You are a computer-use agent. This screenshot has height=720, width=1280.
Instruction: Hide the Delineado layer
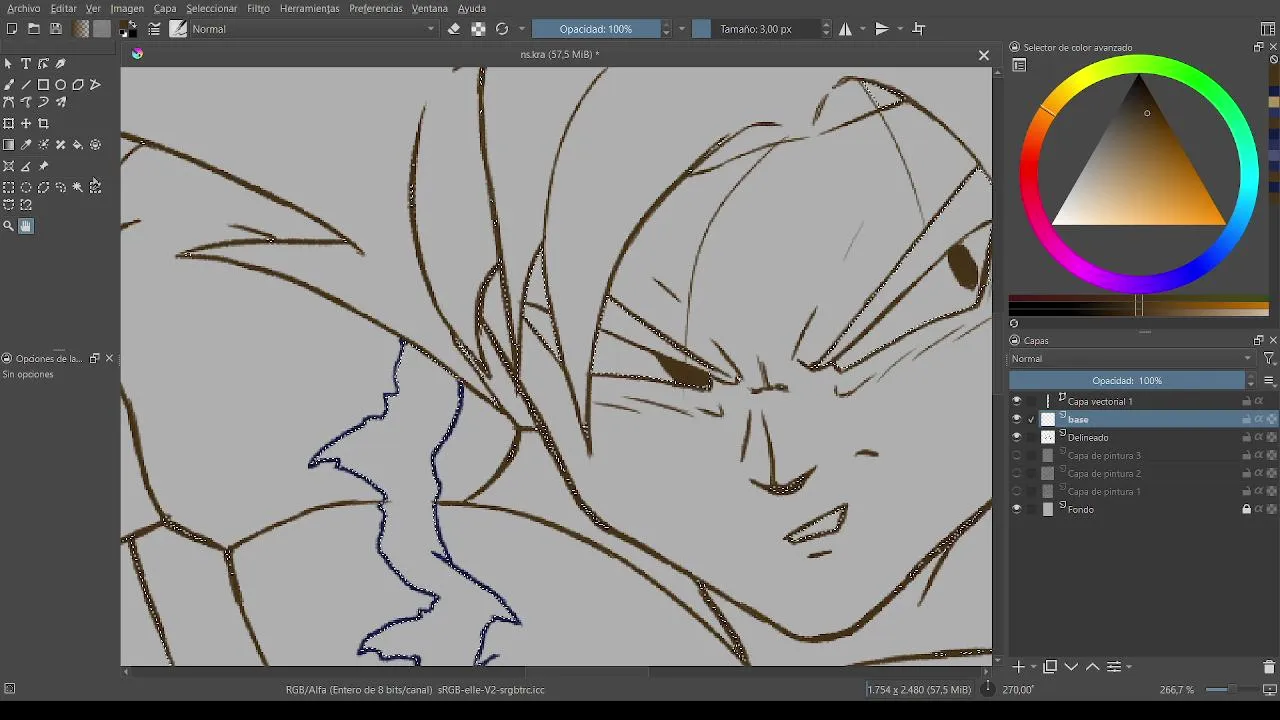(x=1017, y=437)
